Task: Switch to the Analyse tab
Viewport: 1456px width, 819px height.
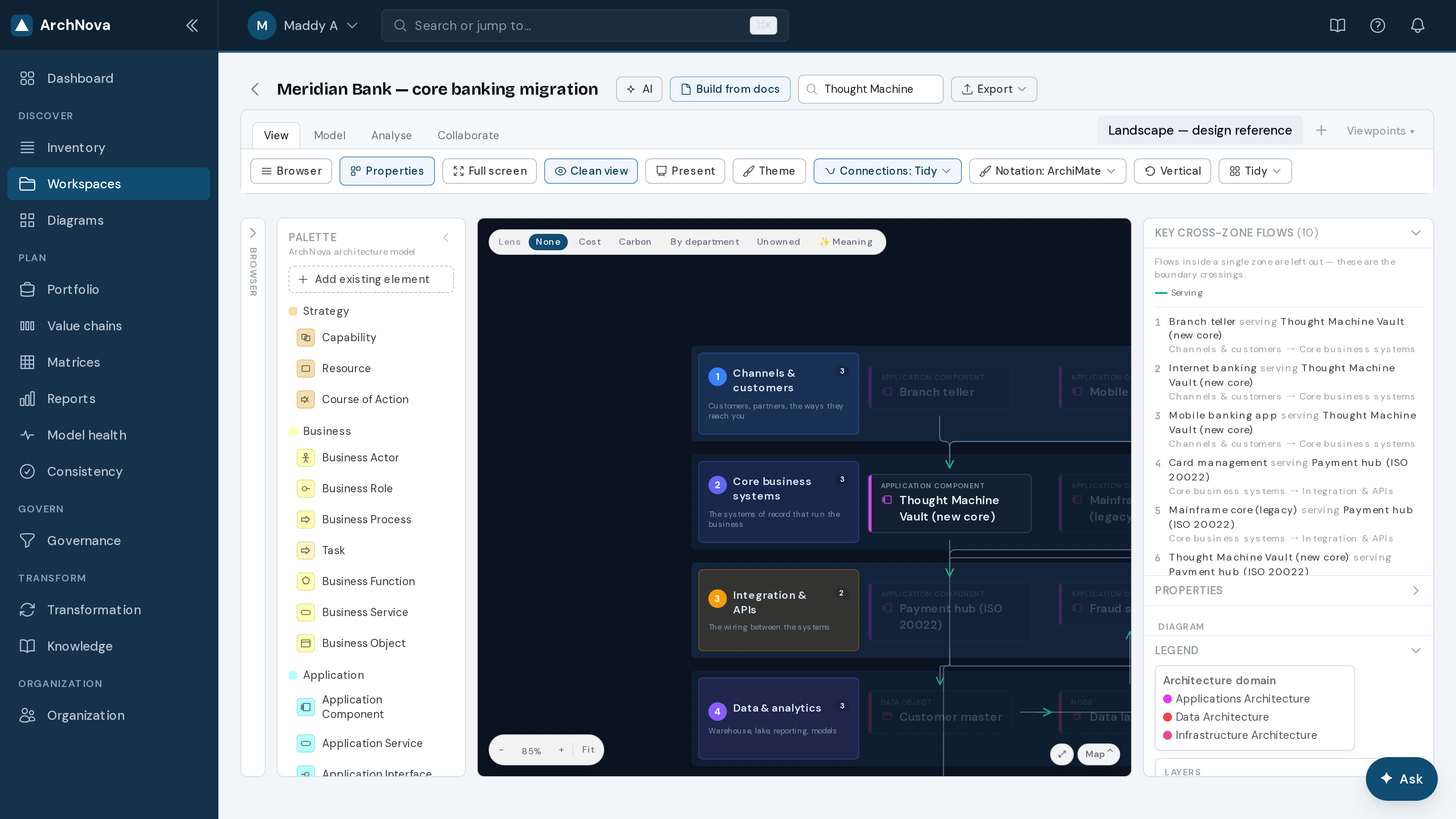Action: (x=391, y=136)
